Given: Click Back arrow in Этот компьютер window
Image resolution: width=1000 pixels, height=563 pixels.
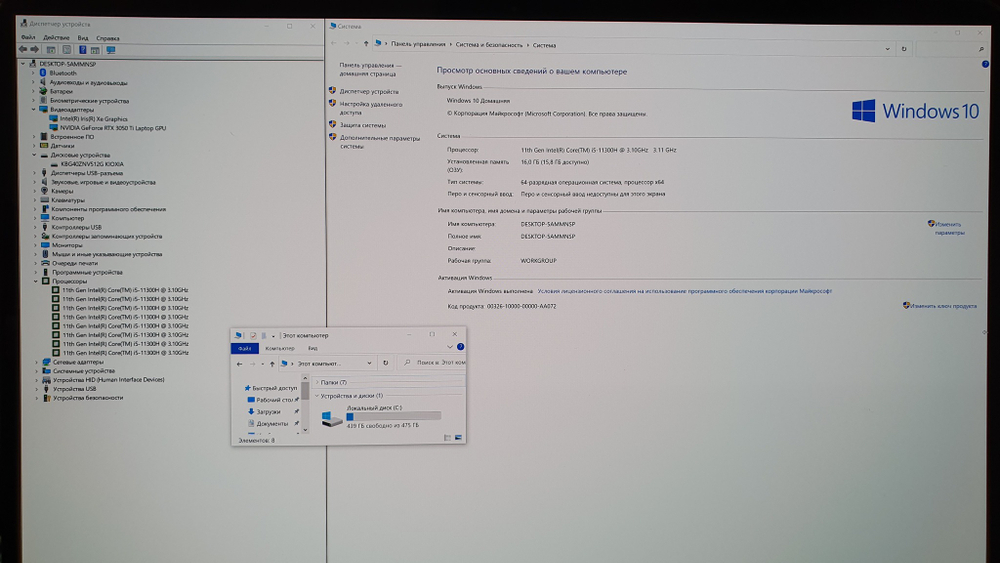Looking at the screenshot, I should 239,363.
